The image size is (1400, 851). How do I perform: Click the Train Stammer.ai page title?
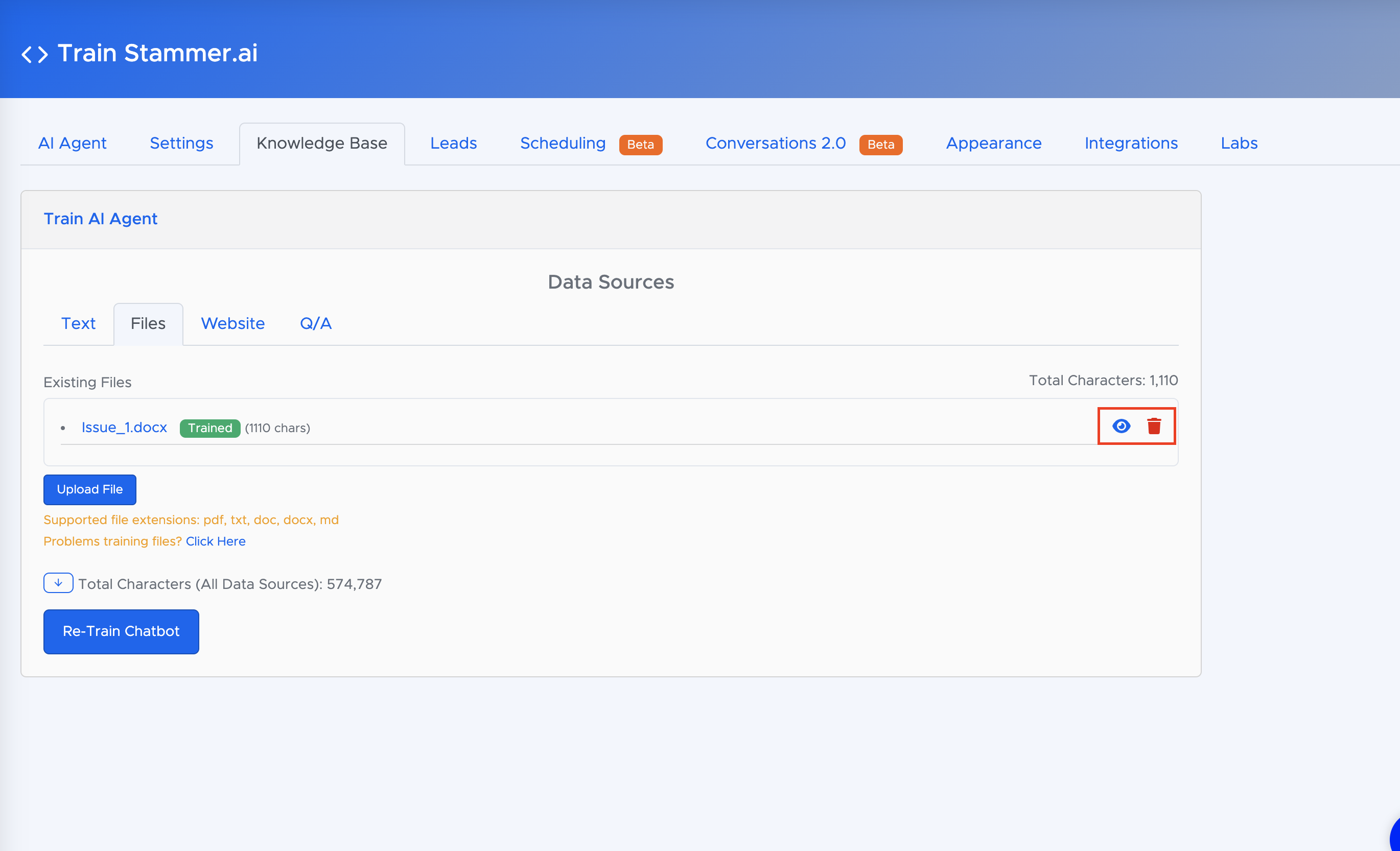pos(157,53)
